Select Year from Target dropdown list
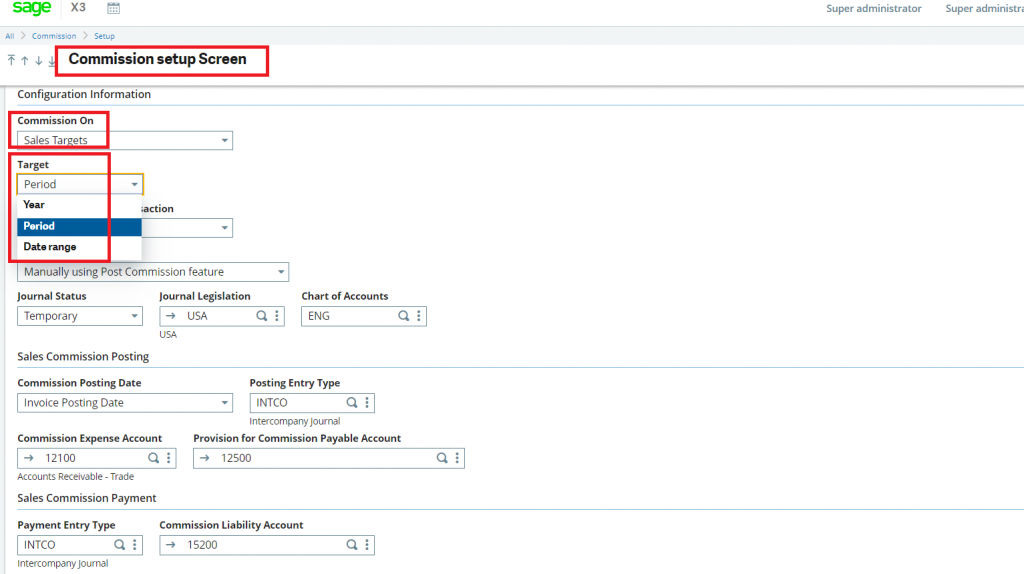The width and height of the screenshot is (1024, 574). click(x=34, y=205)
